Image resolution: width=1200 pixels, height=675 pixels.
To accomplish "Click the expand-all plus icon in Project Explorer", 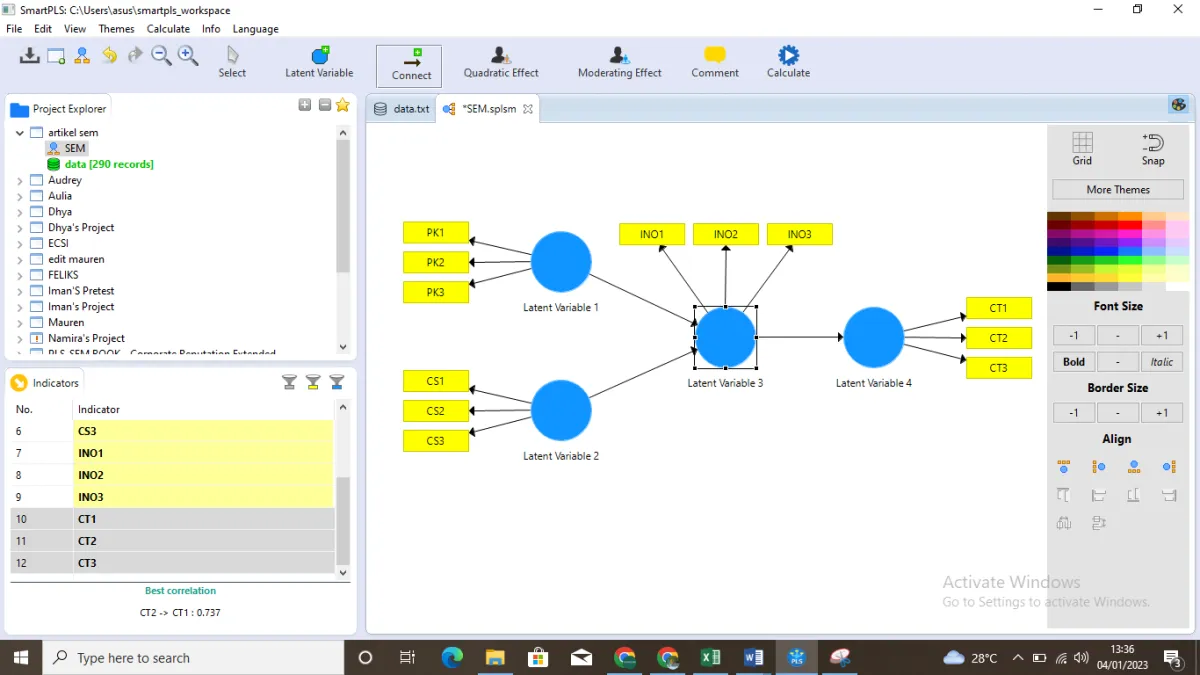I will [x=305, y=105].
